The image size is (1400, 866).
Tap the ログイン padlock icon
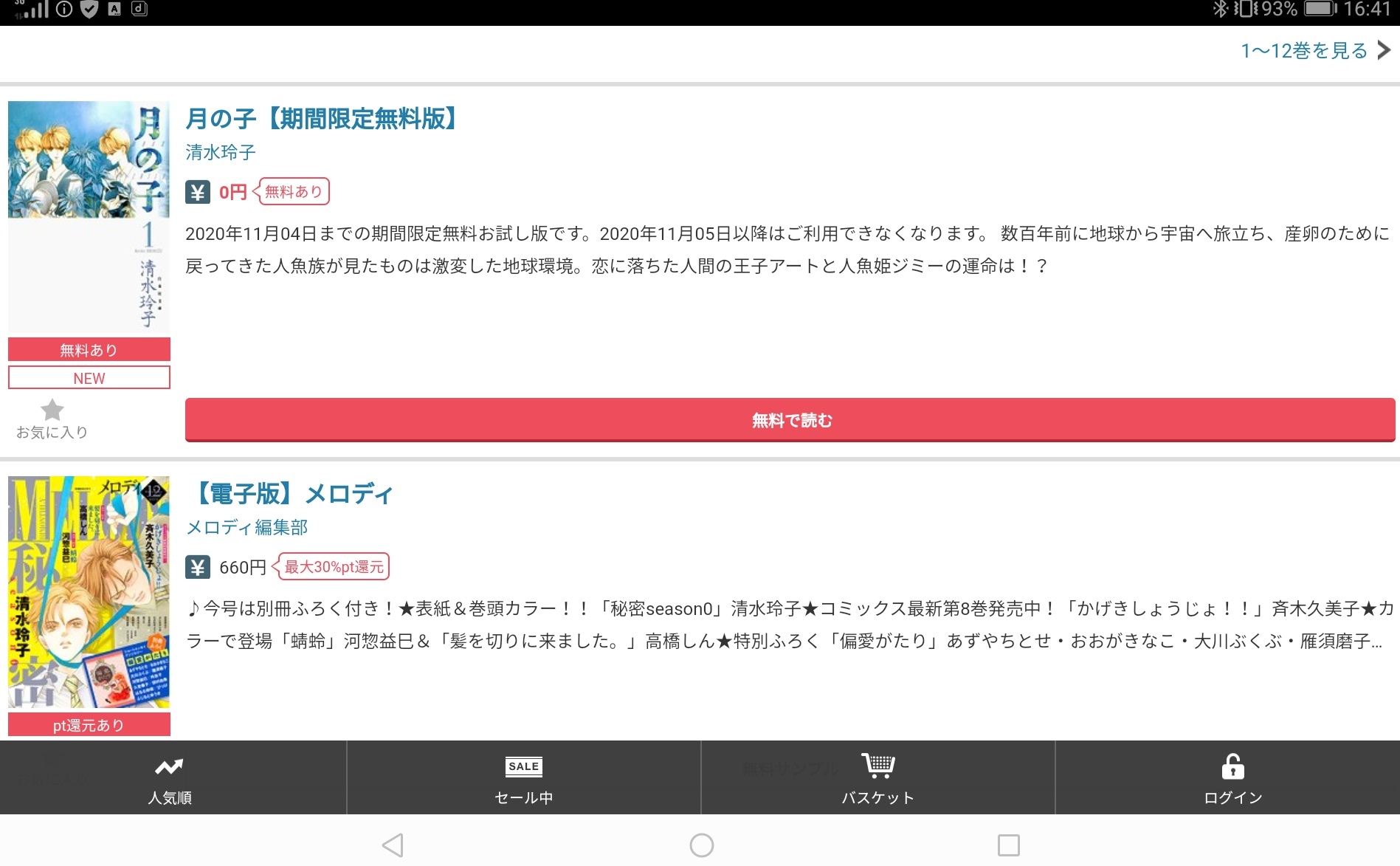point(1232,767)
